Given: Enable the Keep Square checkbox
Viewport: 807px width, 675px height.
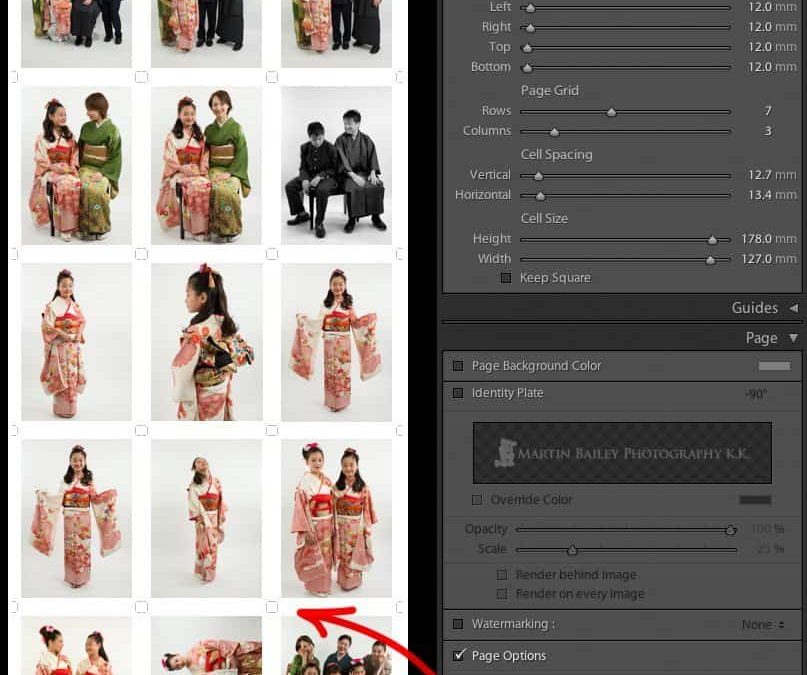Looking at the screenshot, I should pos(506,278).
